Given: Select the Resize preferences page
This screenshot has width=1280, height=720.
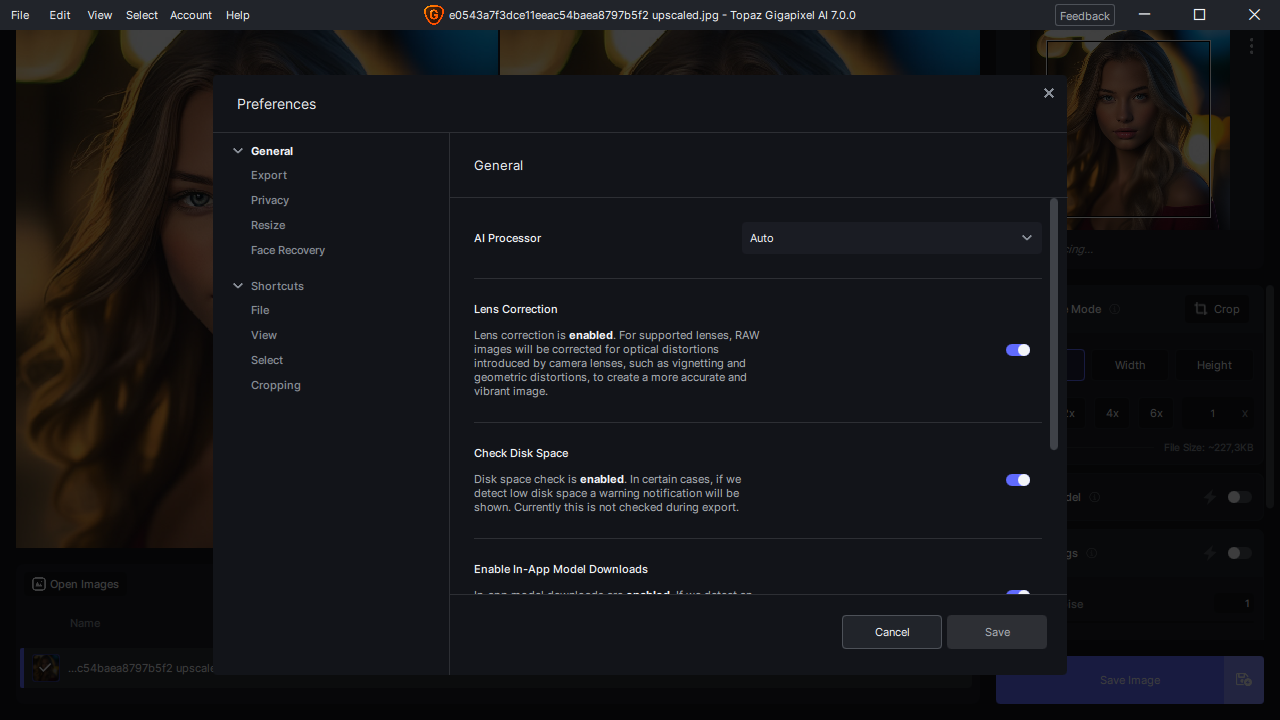Looking at the screenshot, I should click(x=268, y=225).
